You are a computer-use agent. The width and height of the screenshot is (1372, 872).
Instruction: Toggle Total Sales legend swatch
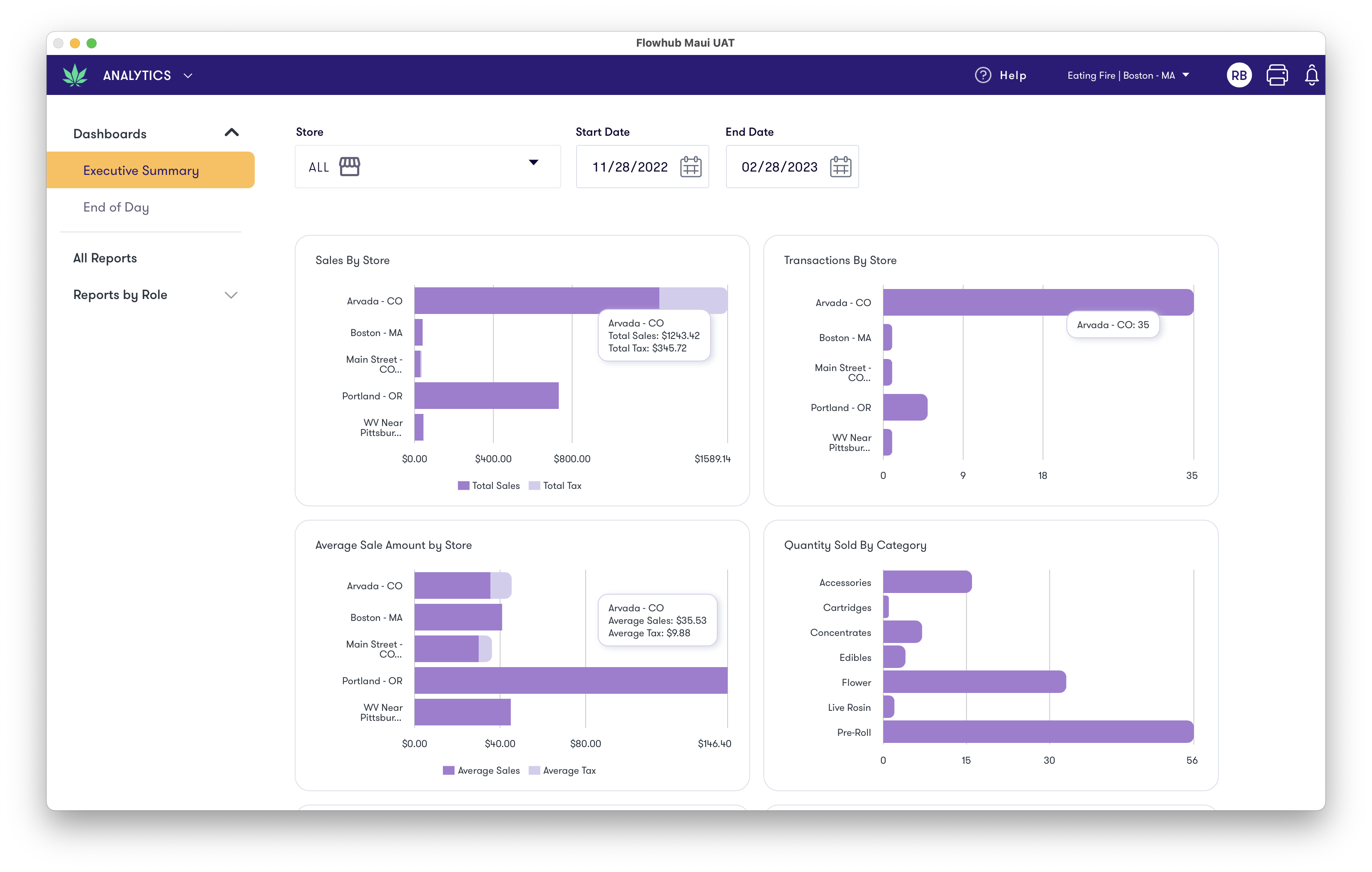coord(463,486)
